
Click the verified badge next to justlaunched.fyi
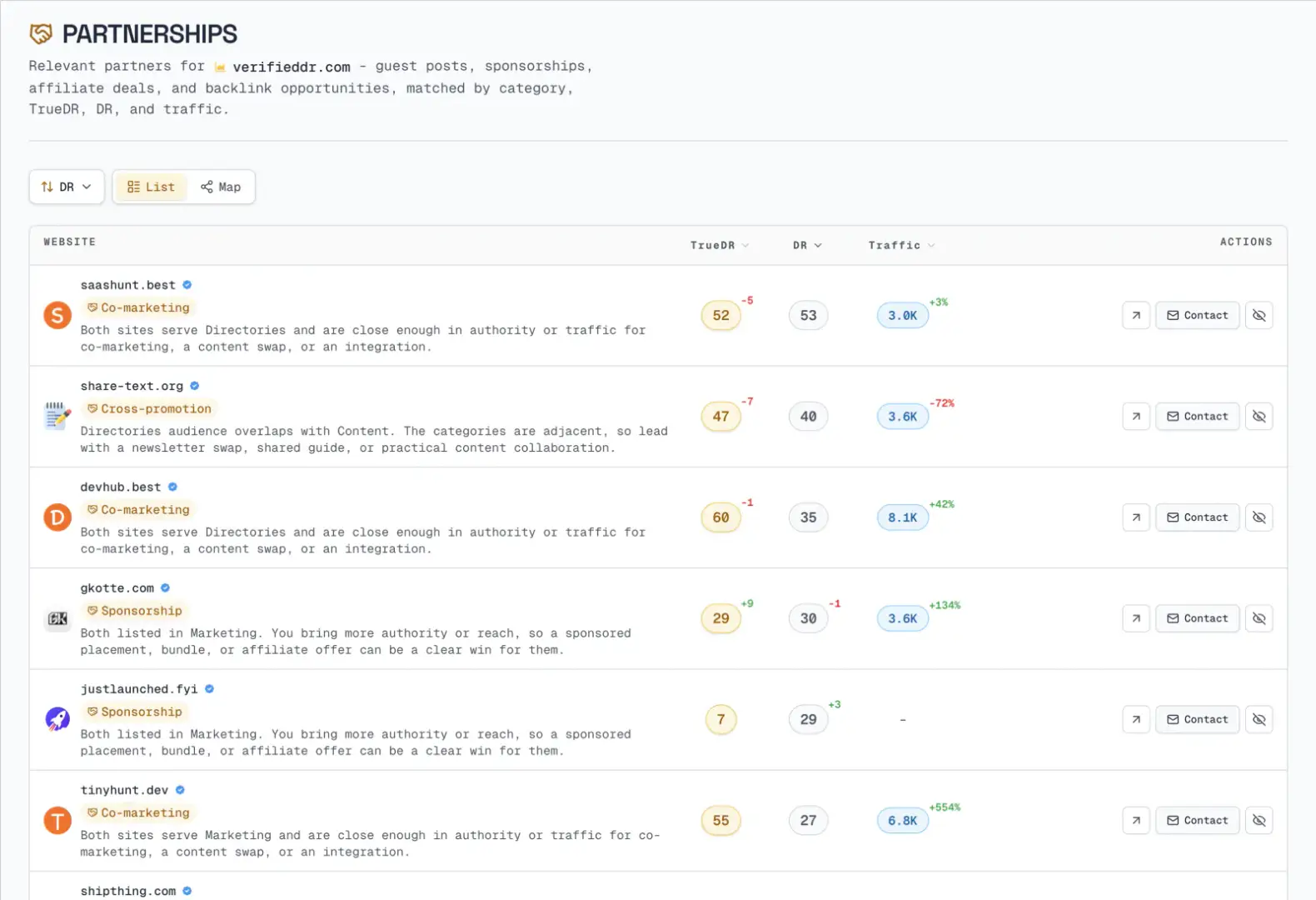coord(210,689)
